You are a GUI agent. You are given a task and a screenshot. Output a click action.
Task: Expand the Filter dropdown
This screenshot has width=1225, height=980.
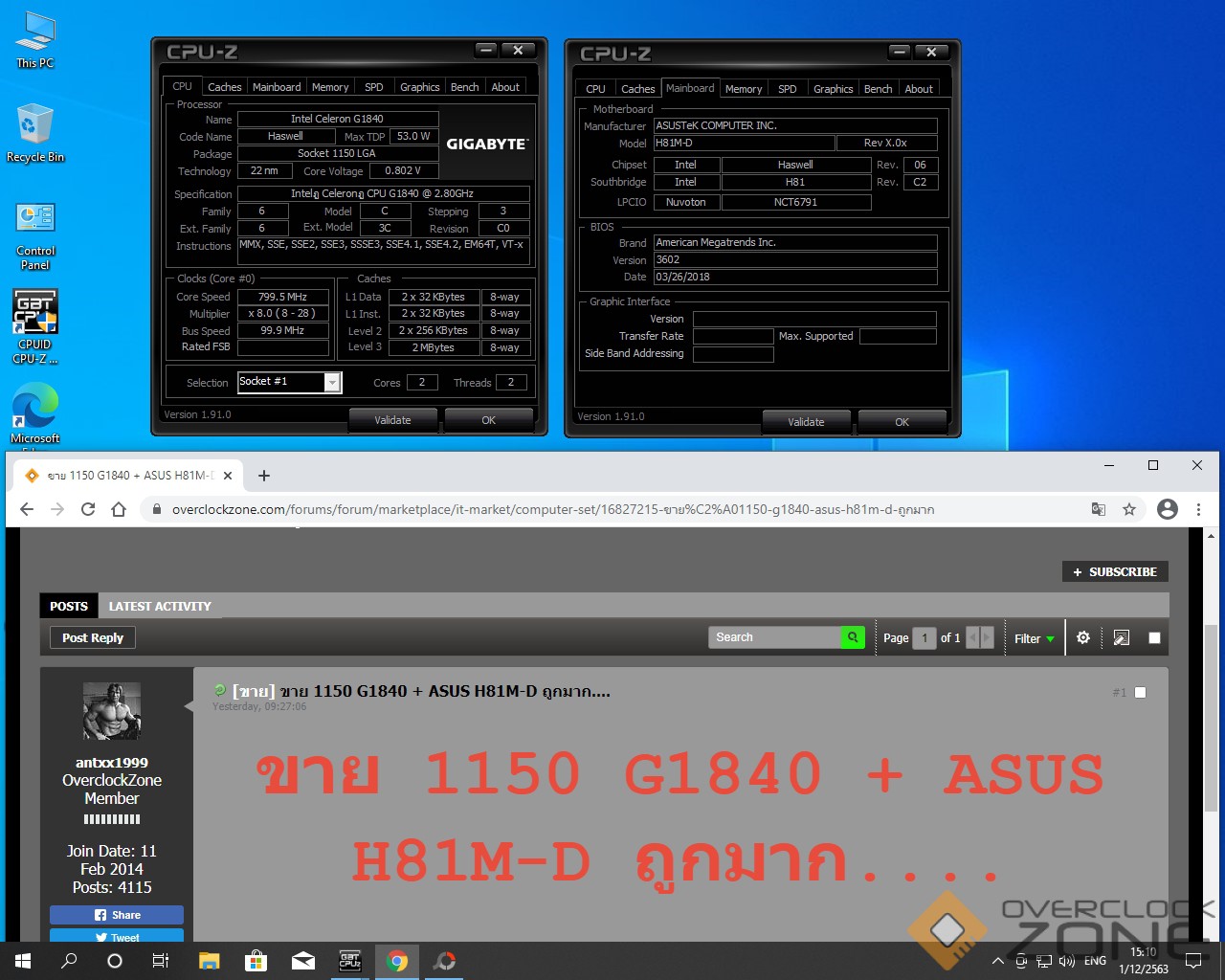pyautogui.click(x=1034, y=638)
